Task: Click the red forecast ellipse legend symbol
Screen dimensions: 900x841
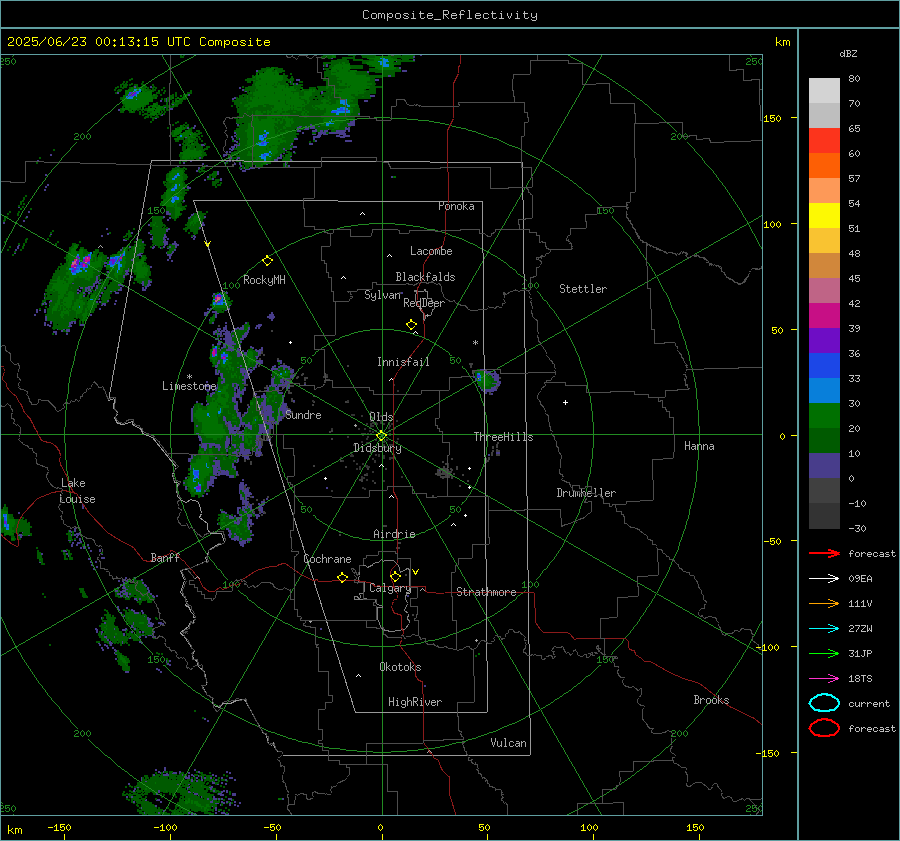Action: coord(824,728)
